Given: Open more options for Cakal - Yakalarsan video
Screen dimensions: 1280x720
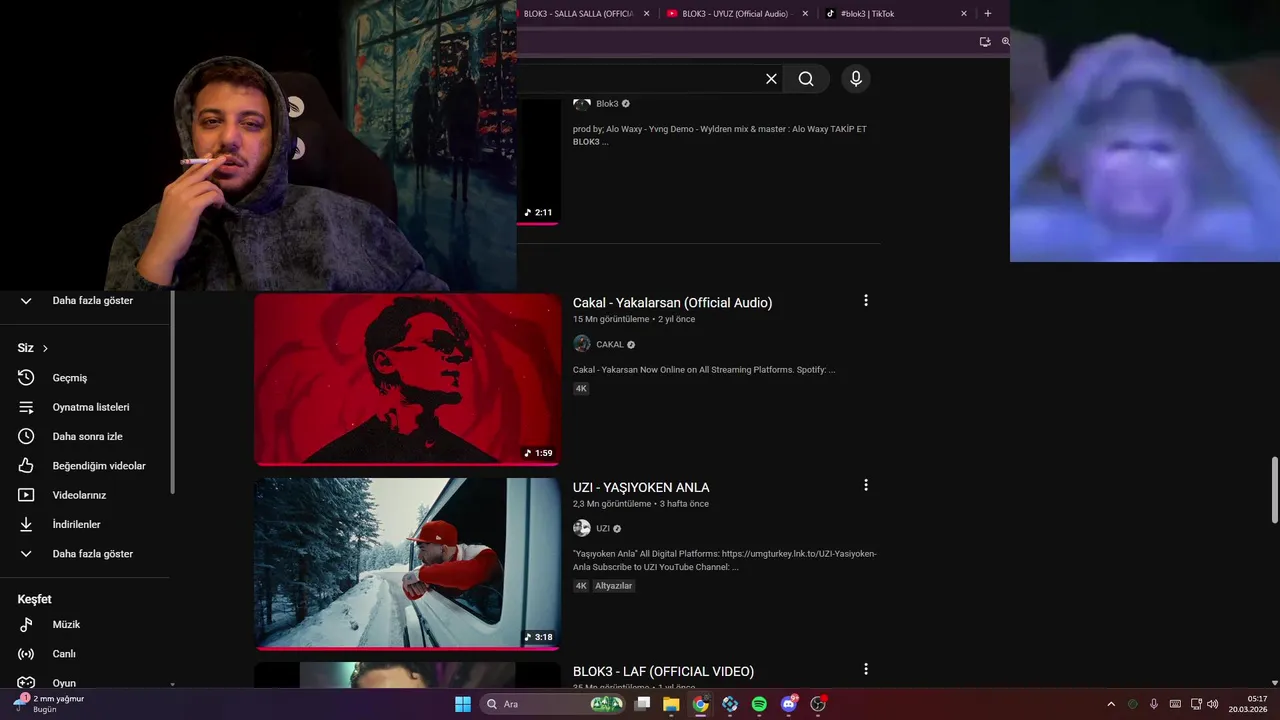Looking at the screenshot, I should coord(866,300).
